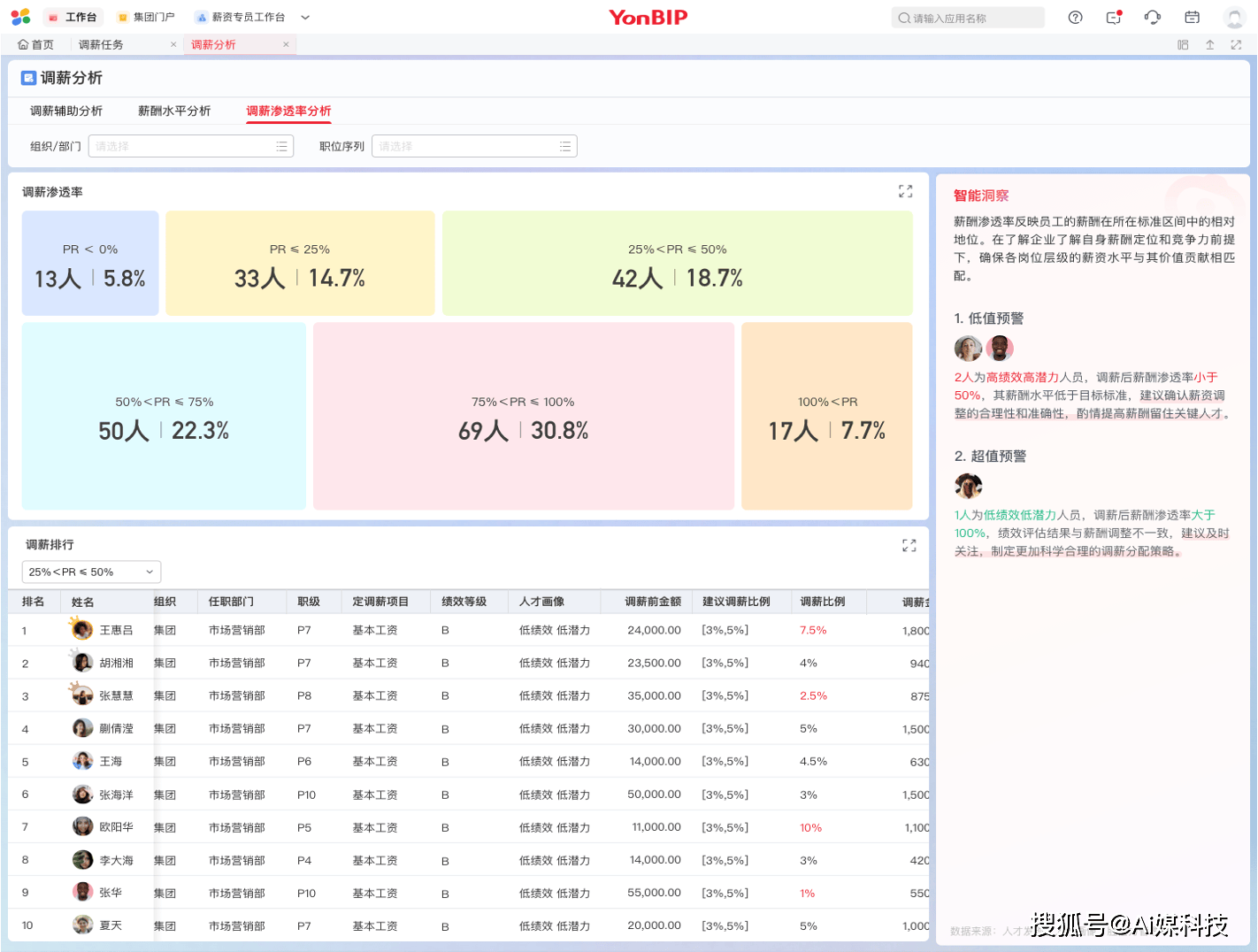Select the pink 75%<PR≤100% penetration tile
Image resolution: width=1258 pixels, height=952 pixels.
tap(523, 416)
